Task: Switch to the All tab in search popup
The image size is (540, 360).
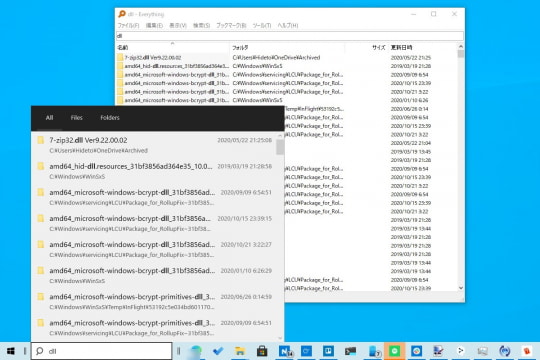Action: [x=49, y=117]
